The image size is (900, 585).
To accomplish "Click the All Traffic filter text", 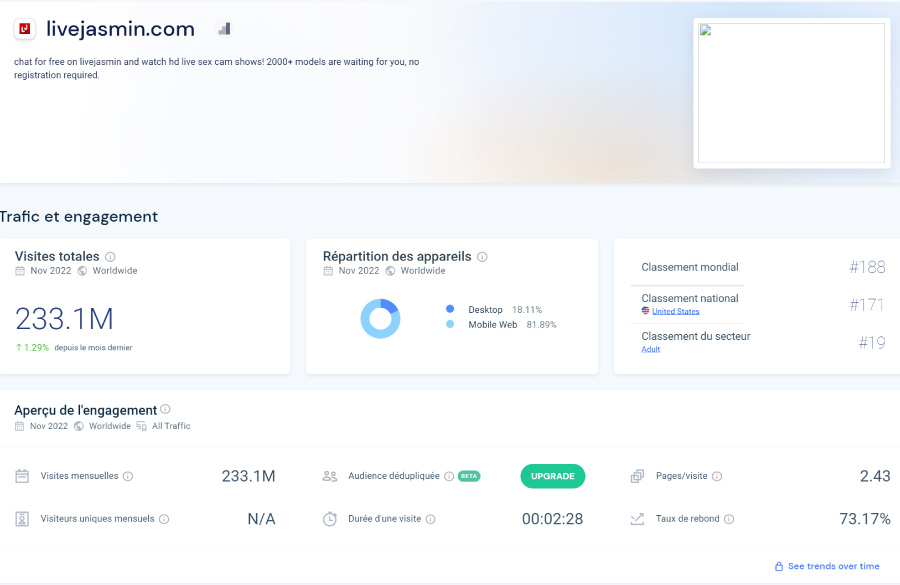I will (171, 426).
